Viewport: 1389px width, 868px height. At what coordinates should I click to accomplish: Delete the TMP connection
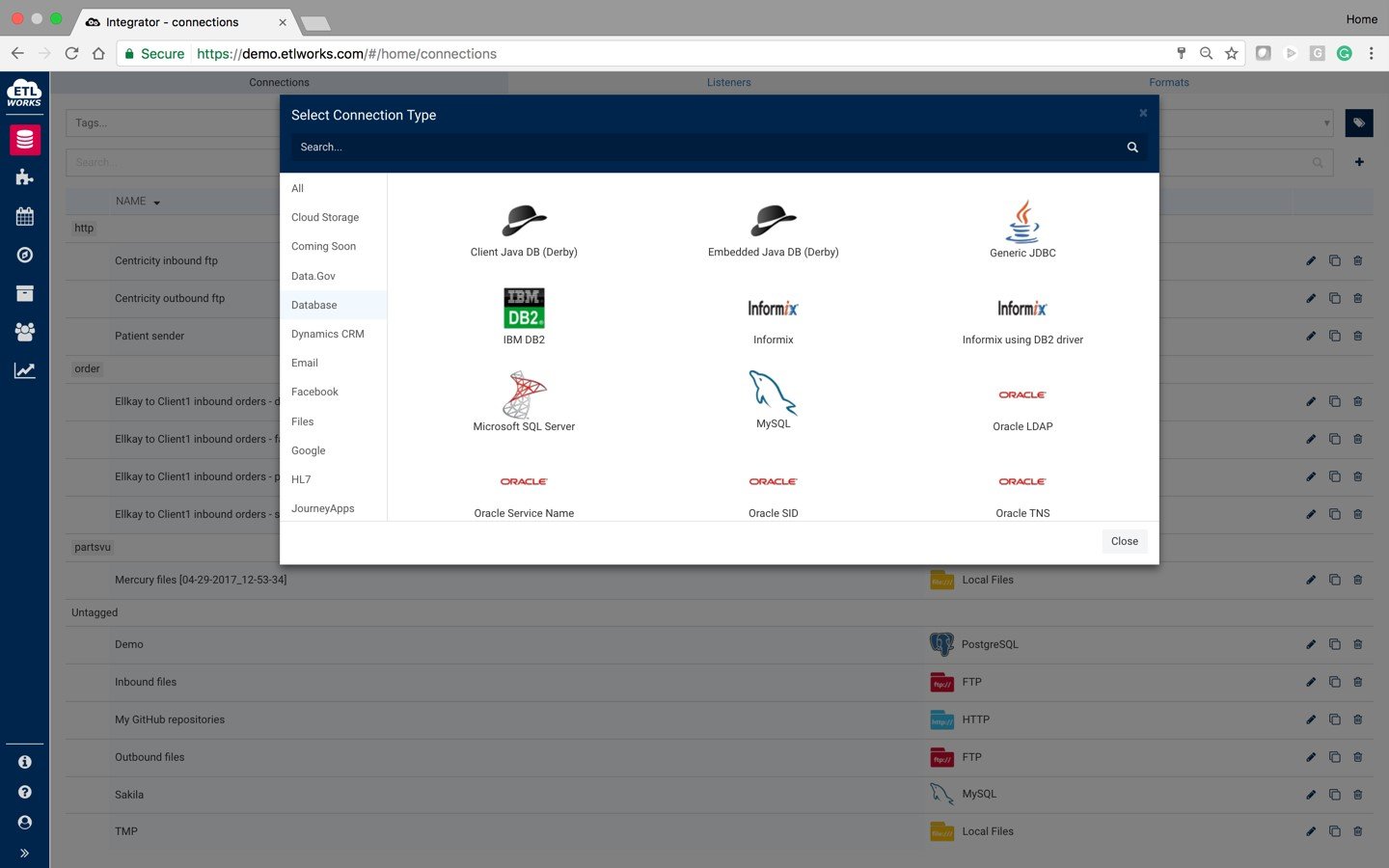(x=1358, y=831)
